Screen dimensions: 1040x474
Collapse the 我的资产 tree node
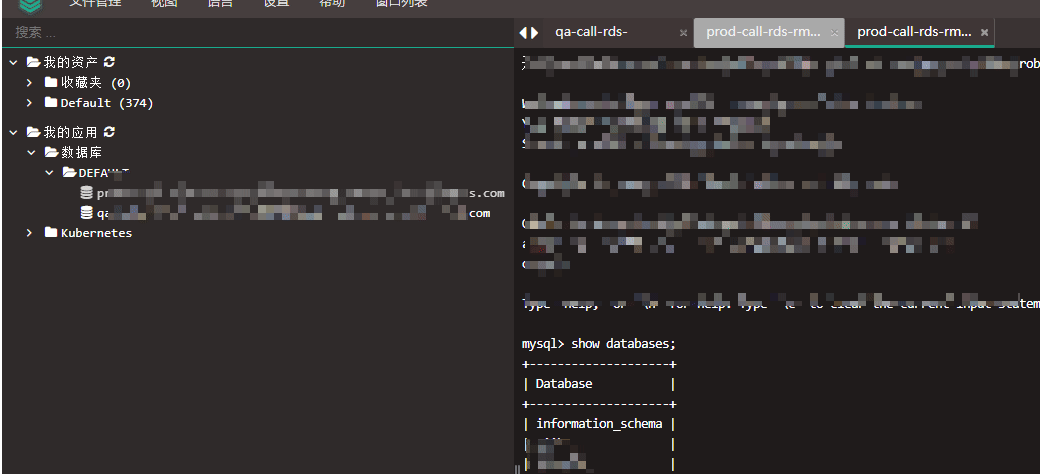[x=13, y=62]
